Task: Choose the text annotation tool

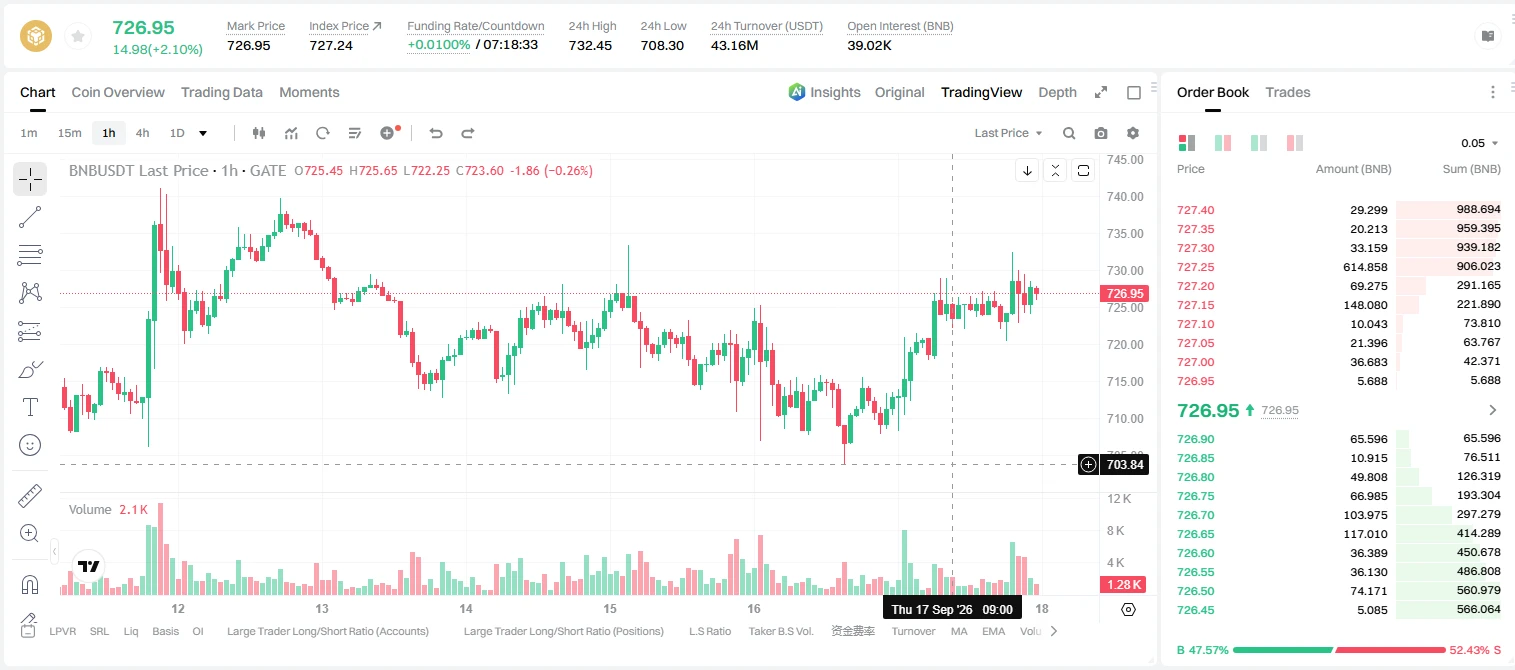Action: click(30, 407)
